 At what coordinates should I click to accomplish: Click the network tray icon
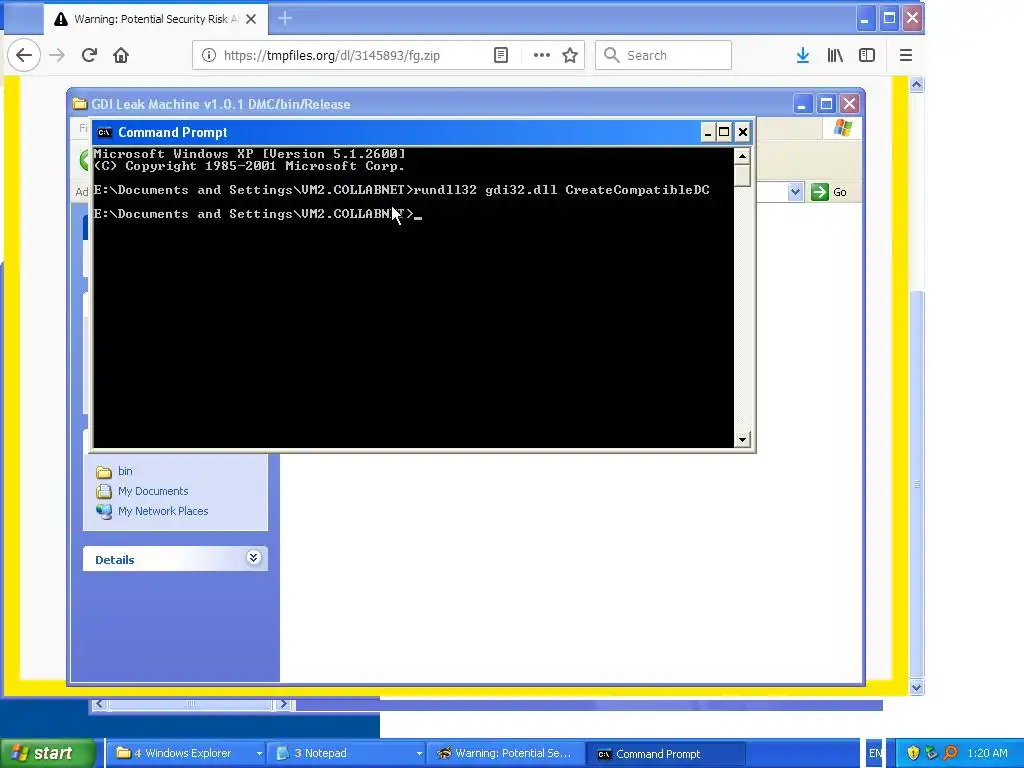click(x=931, y=753)
